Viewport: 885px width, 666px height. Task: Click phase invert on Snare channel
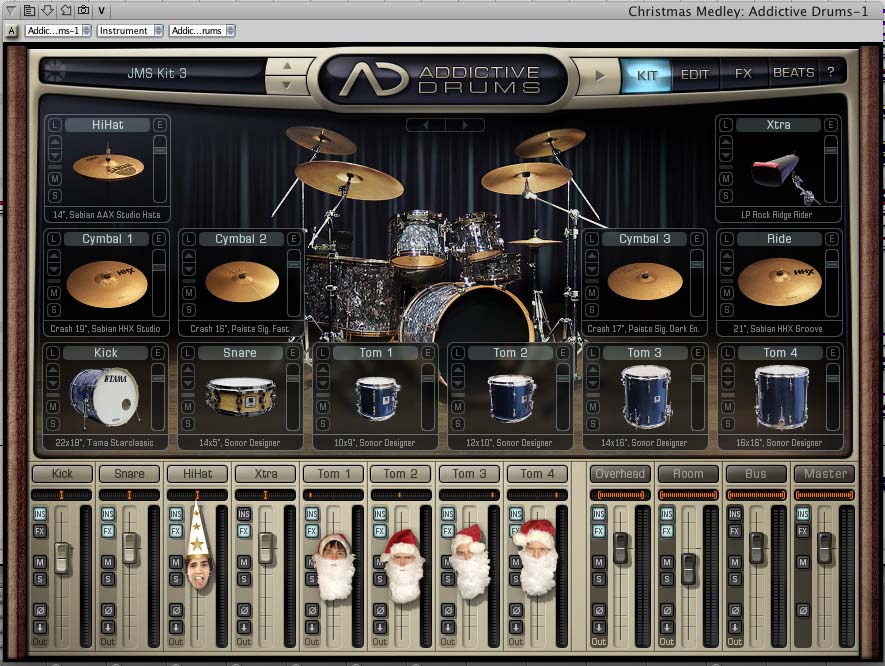(x=108, y=610)
